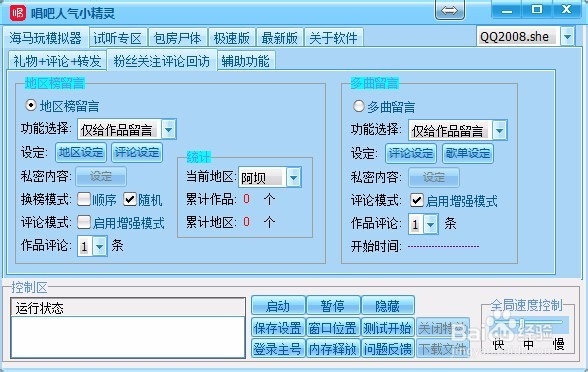Click 评论设定 button in 地区榜留言 group
Viewport: 588px width, 372px height.
[x=137, y=153]
